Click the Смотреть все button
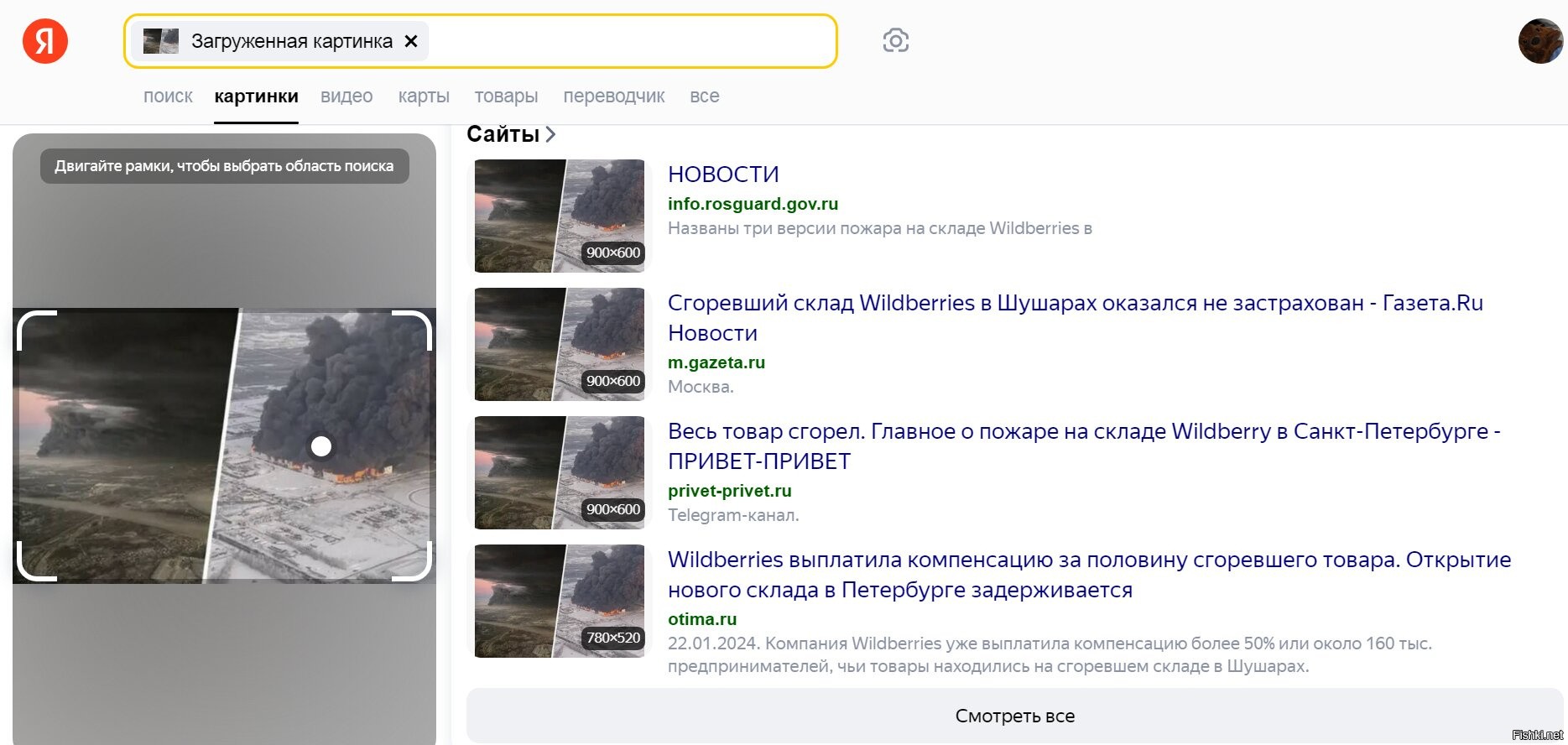The width and height of the screenshot is (1568, 745). 1014,716
